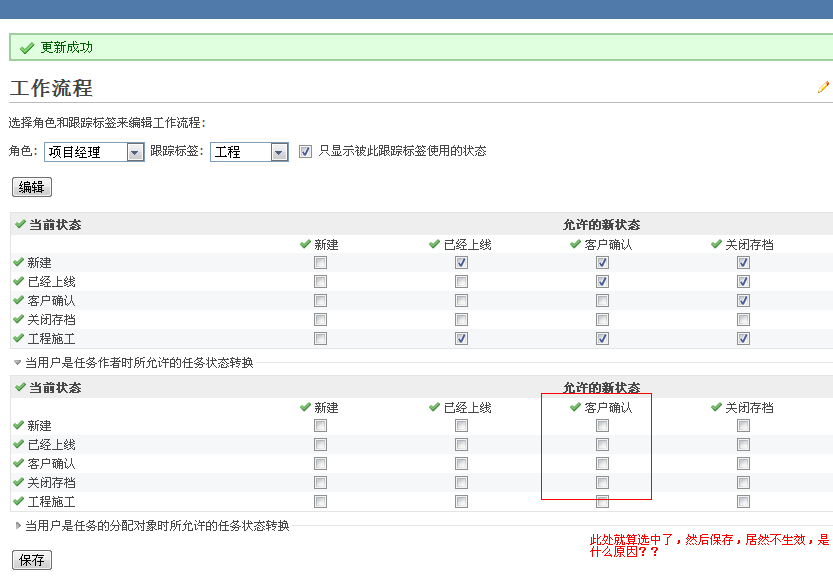Uncheck 工程施工 to 关闭存档 transition in upper table
This screenshot has height=585, width=833.
point(743,338)
